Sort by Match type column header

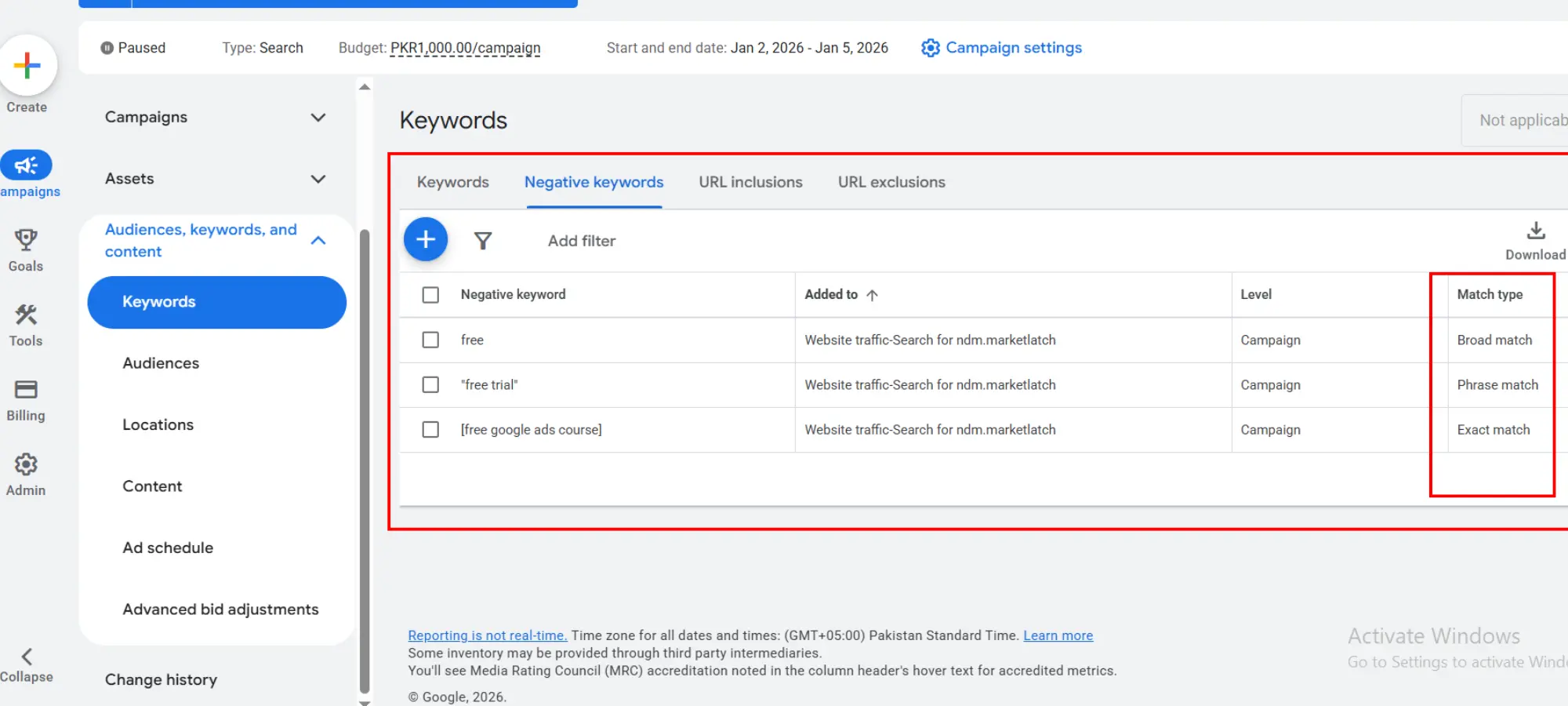(1490, 295)
